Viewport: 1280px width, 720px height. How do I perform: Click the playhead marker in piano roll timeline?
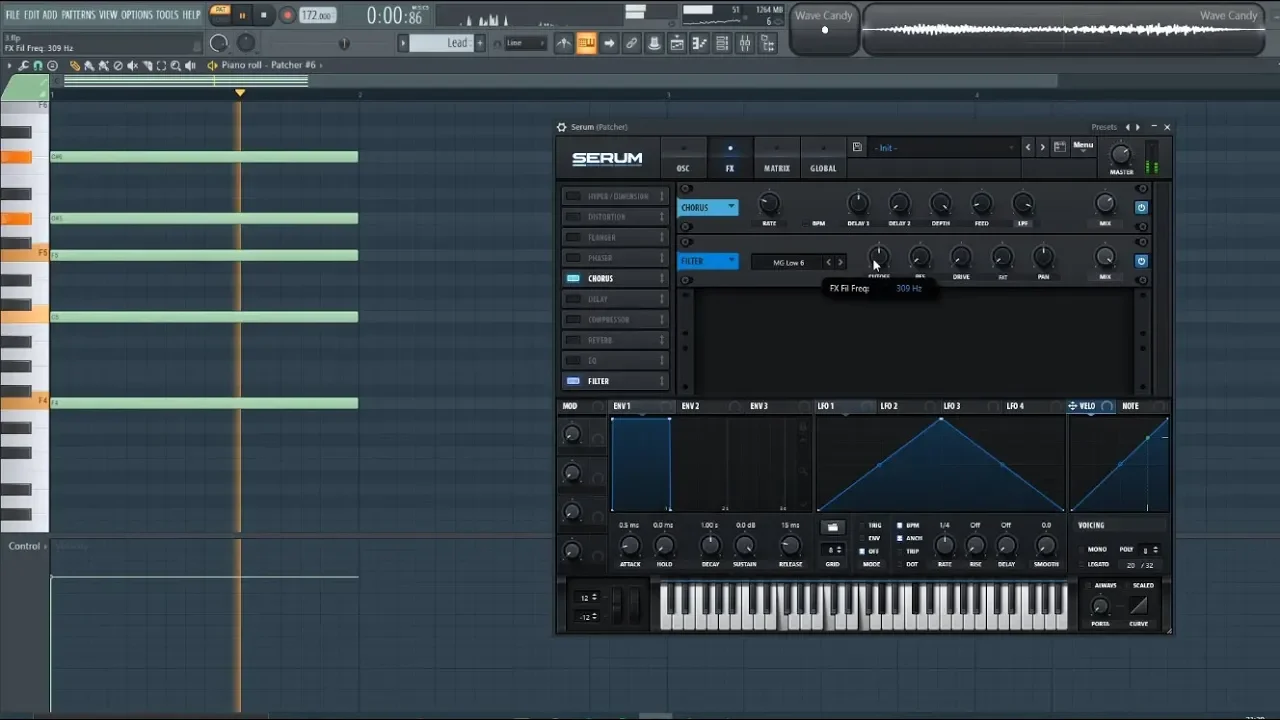[240, 93]
